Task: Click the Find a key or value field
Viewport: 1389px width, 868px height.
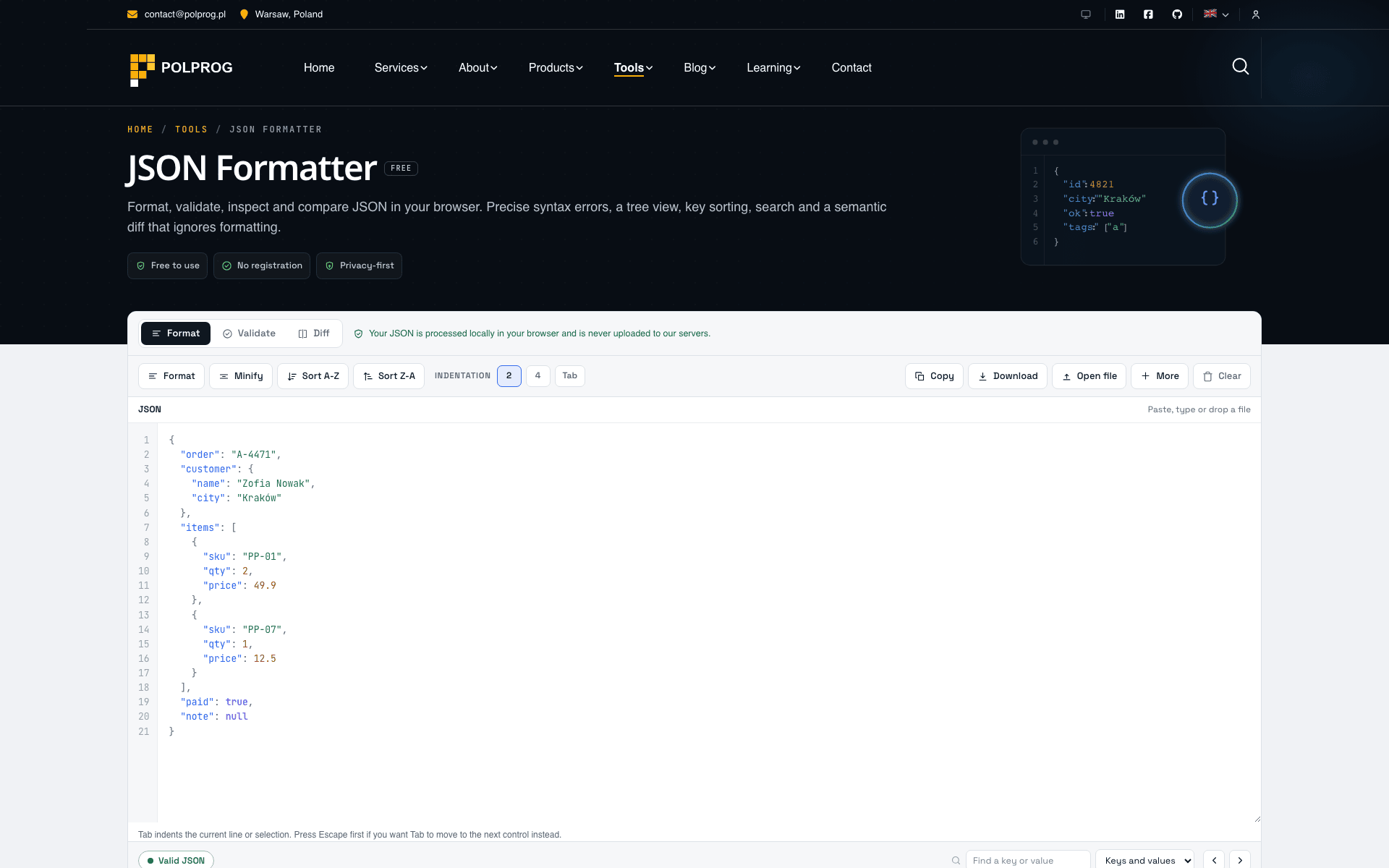Action: point(1027,860)
